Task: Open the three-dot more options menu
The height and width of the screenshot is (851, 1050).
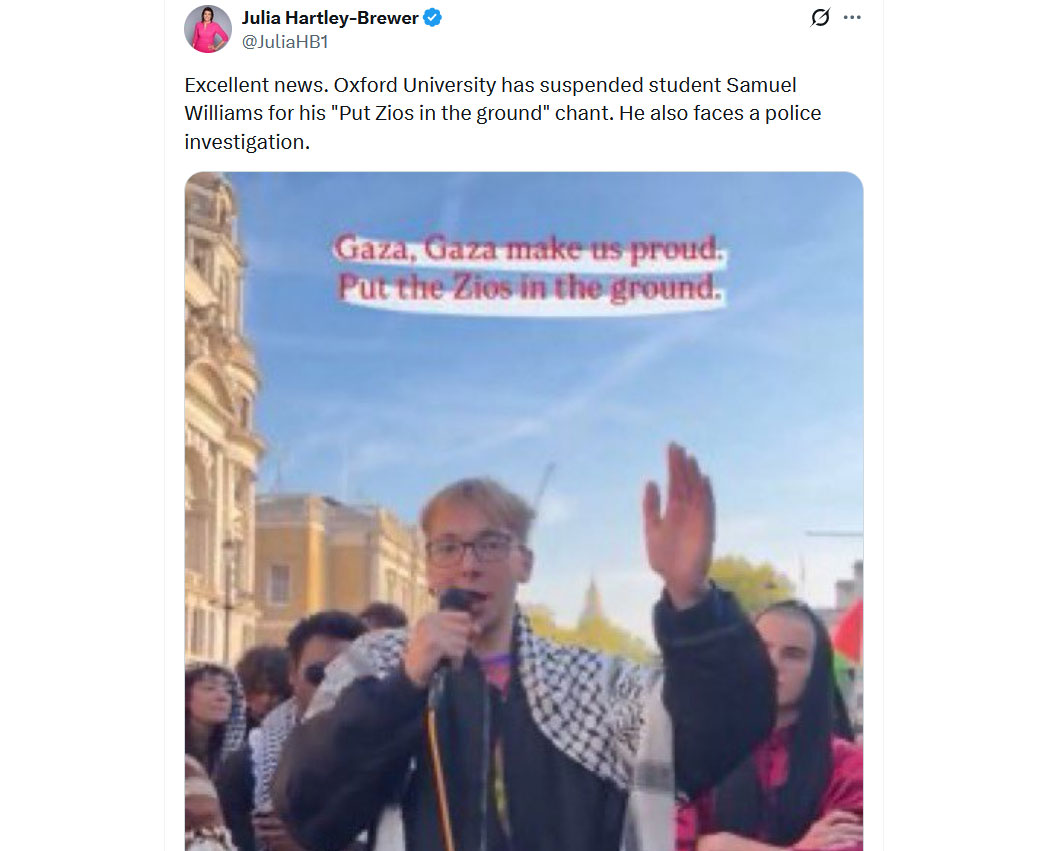Action: (x=852, y=17)
